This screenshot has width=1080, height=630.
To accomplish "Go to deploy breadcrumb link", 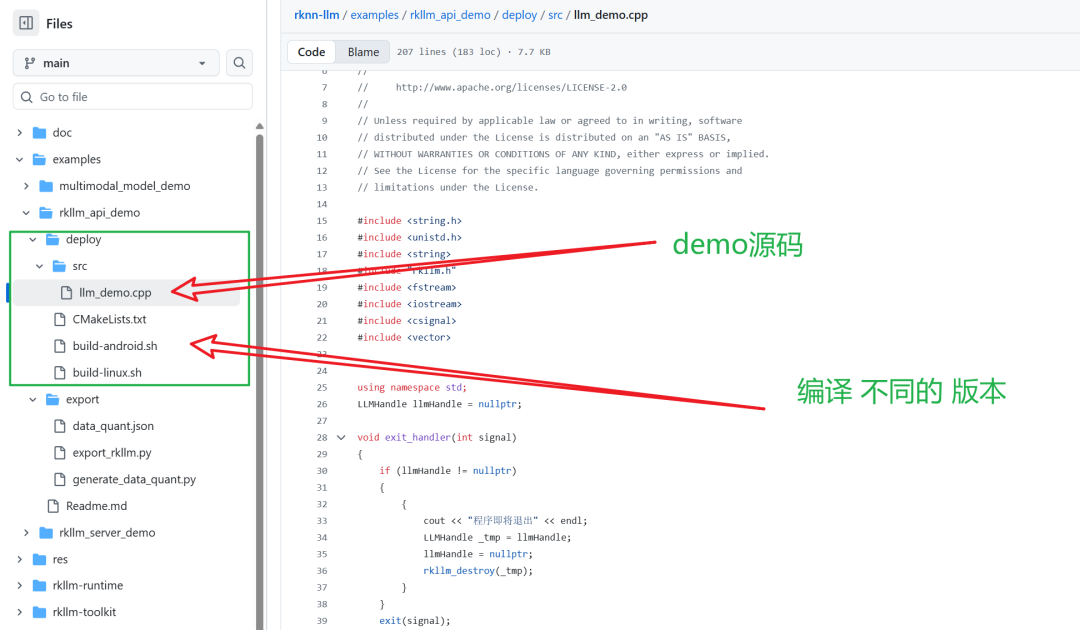I will [x=519, y=14].
